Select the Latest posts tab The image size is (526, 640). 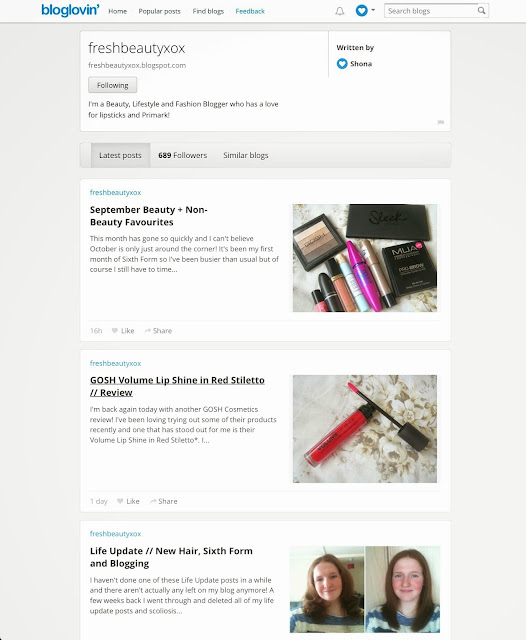[120, 155]
